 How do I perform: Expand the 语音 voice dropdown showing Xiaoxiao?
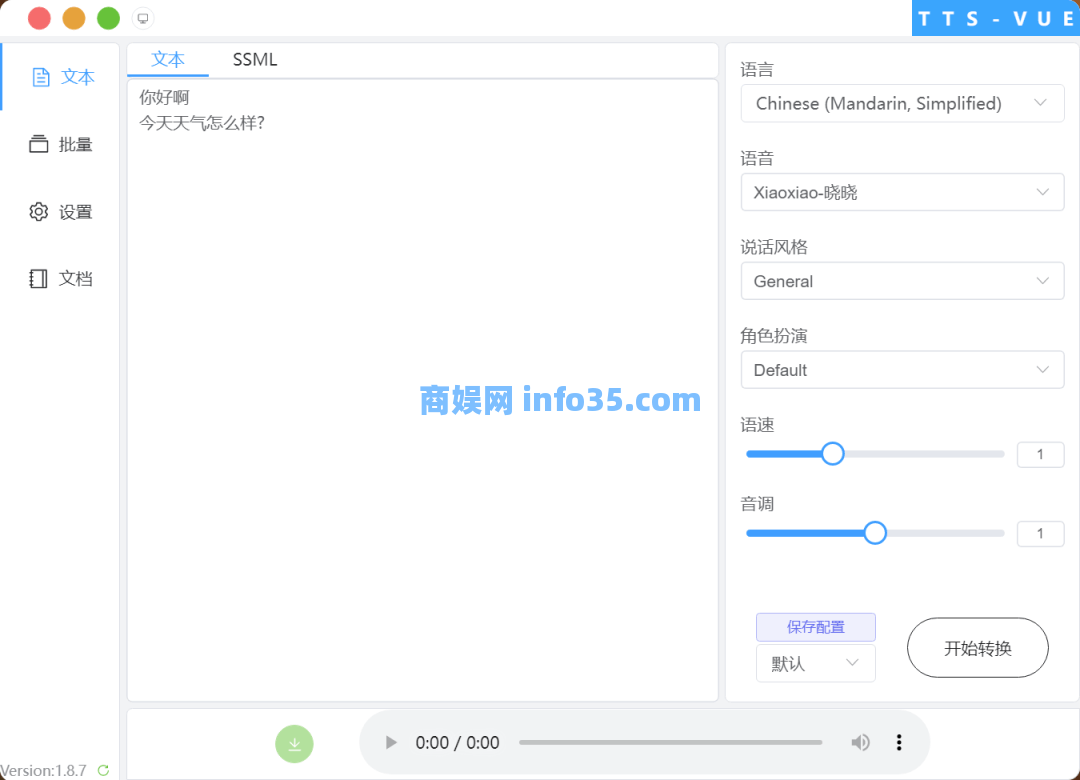902,192
